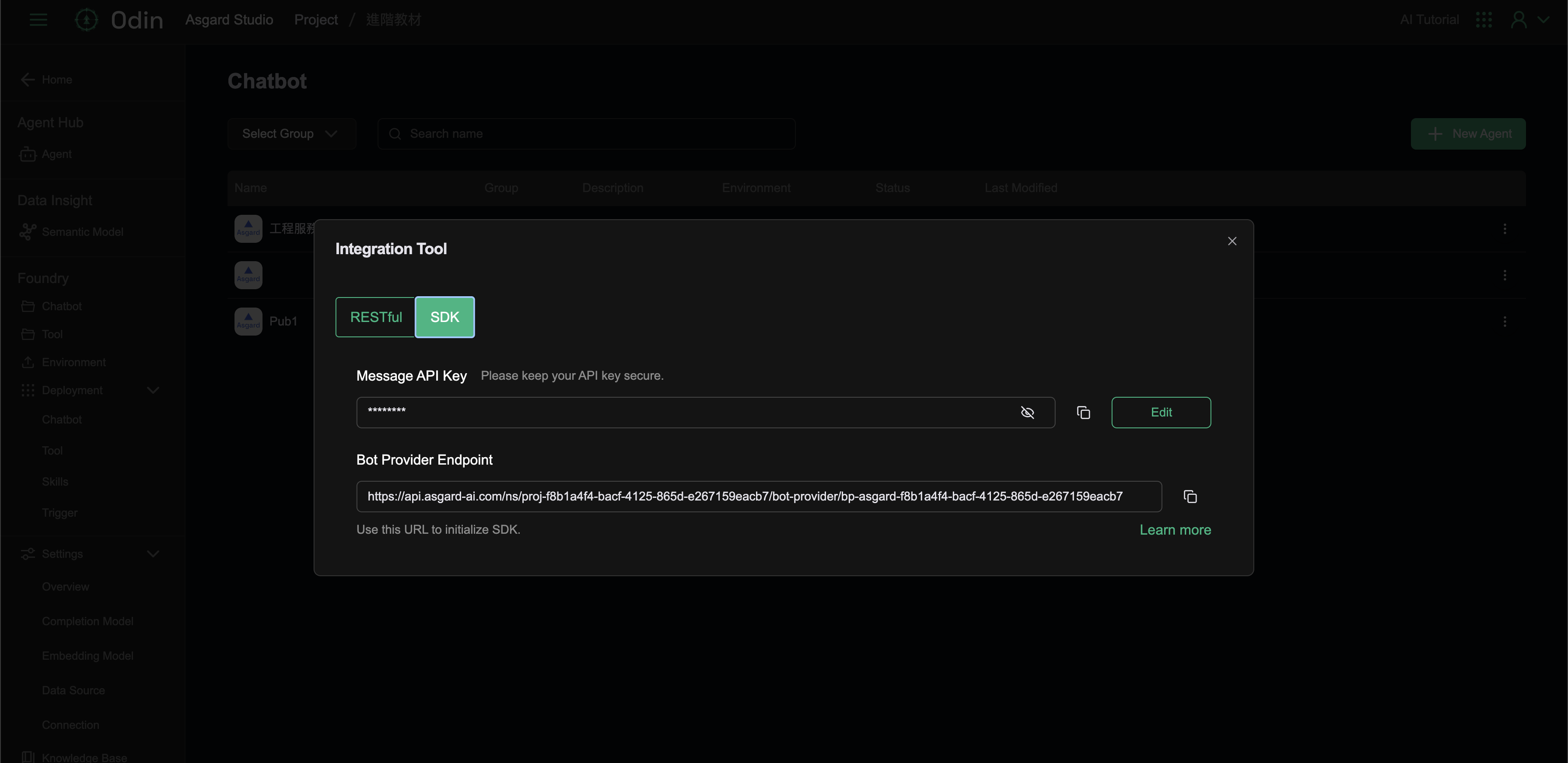
Task: Open Skills under Deployment
Action: pos(55,481)
